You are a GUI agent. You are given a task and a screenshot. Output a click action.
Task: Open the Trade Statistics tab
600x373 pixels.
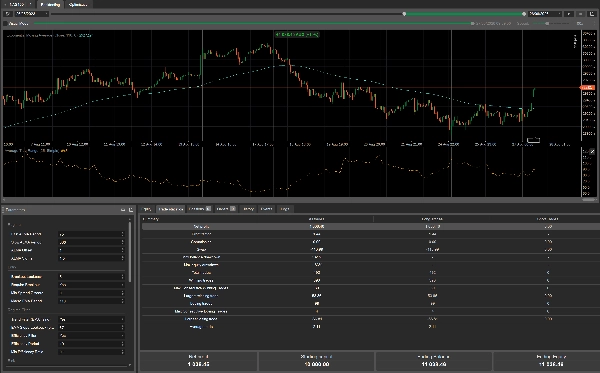click(x=171, y=209)
